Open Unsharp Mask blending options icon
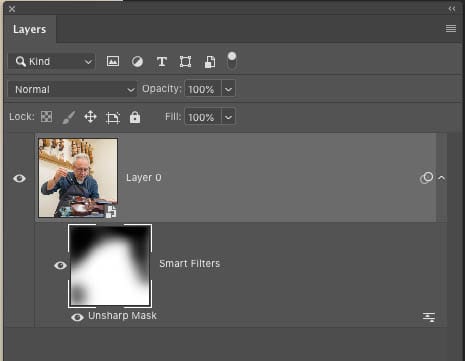 (429, 317)
